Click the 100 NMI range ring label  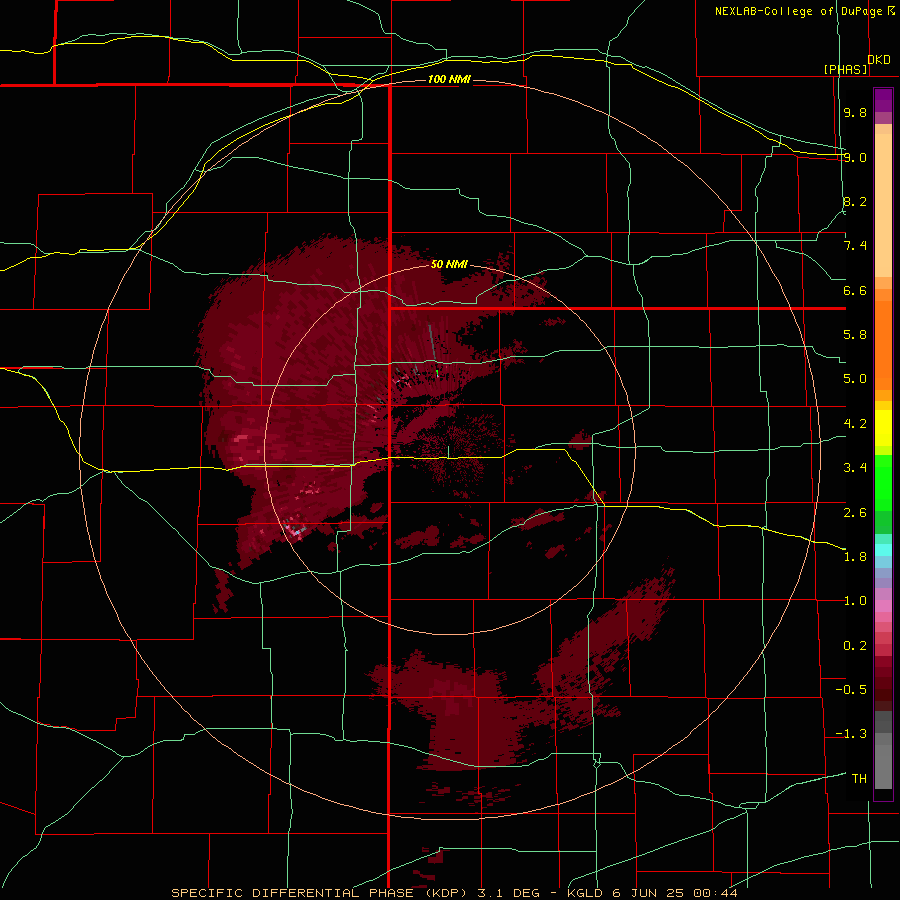click(449, 79)
